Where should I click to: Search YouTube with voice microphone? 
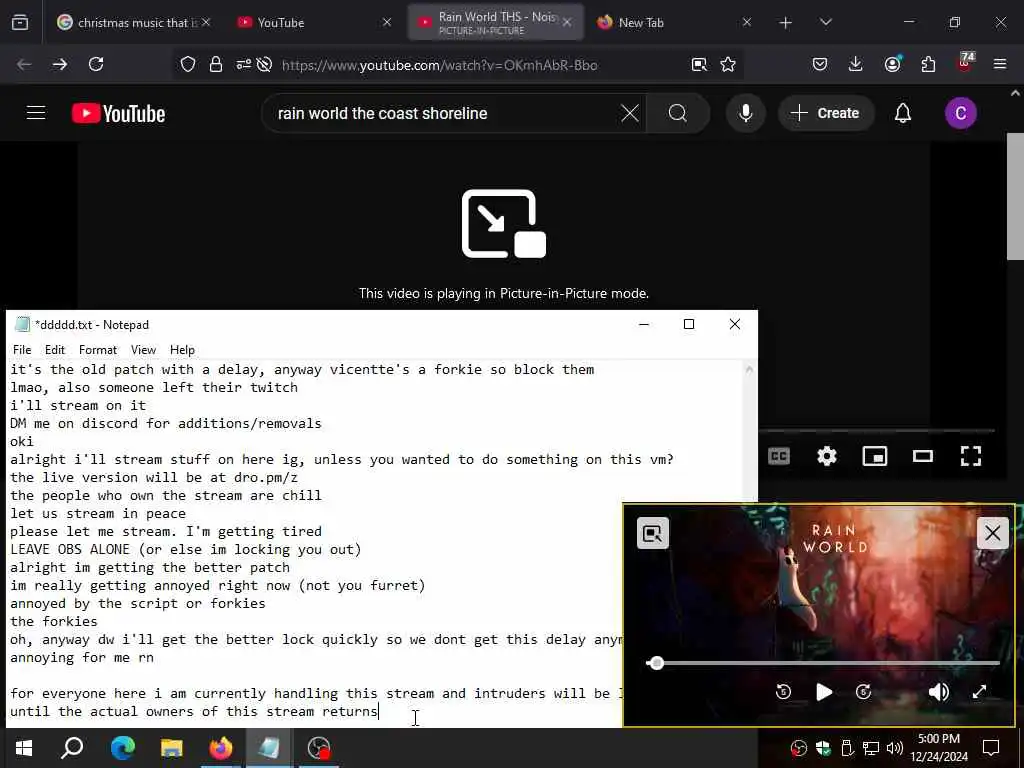point(745,113)
